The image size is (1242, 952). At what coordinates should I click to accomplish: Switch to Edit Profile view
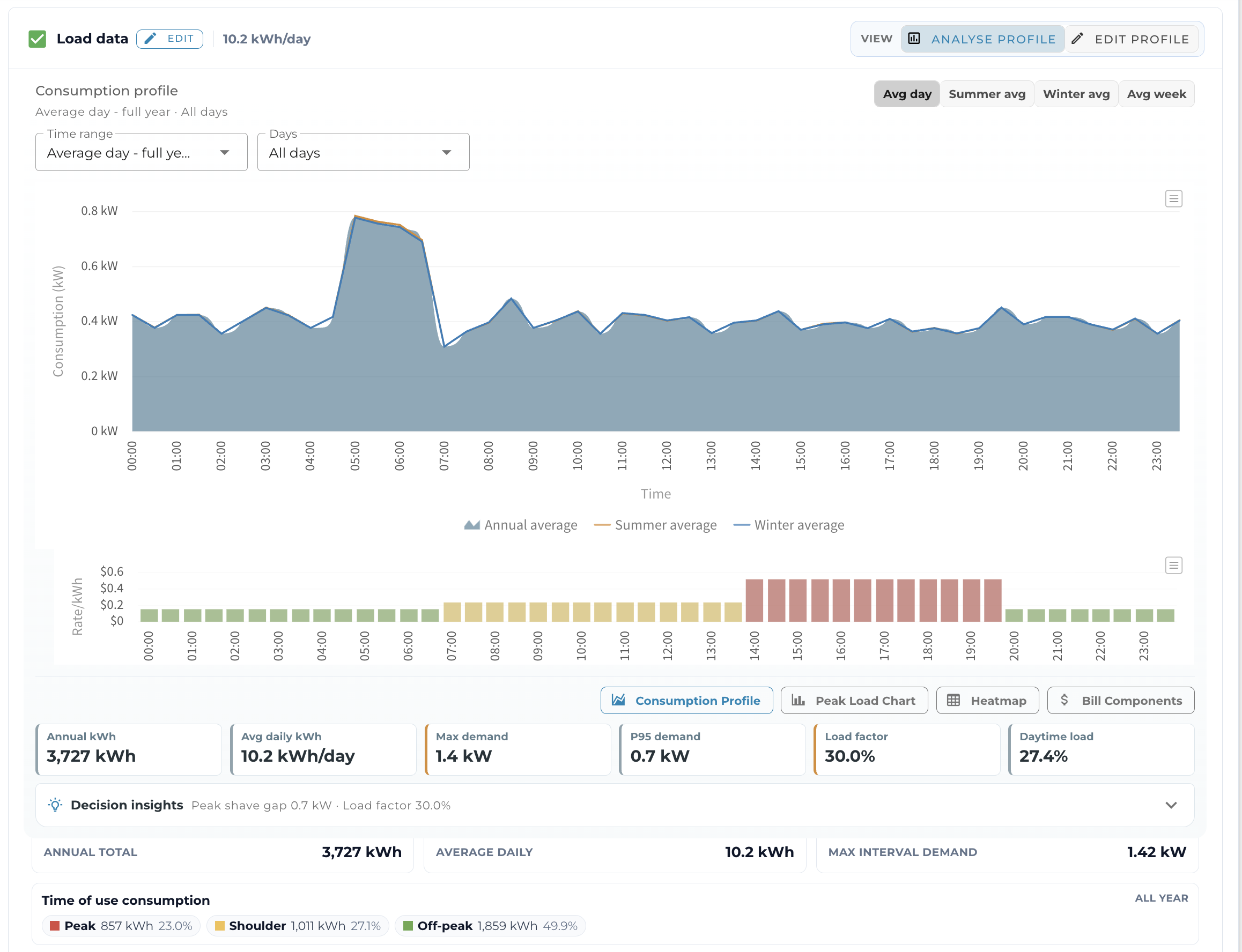(1132, 39)
